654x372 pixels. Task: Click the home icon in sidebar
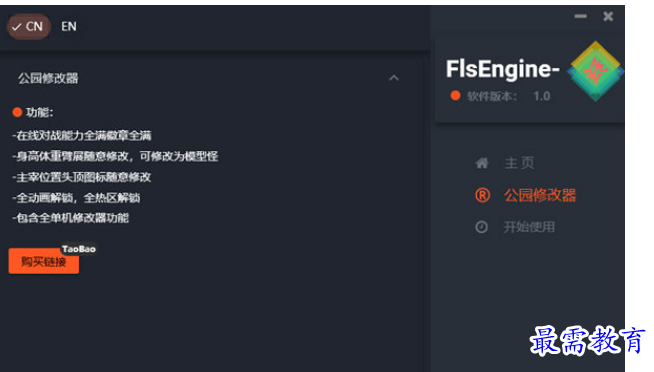click(x=482, y=163)
